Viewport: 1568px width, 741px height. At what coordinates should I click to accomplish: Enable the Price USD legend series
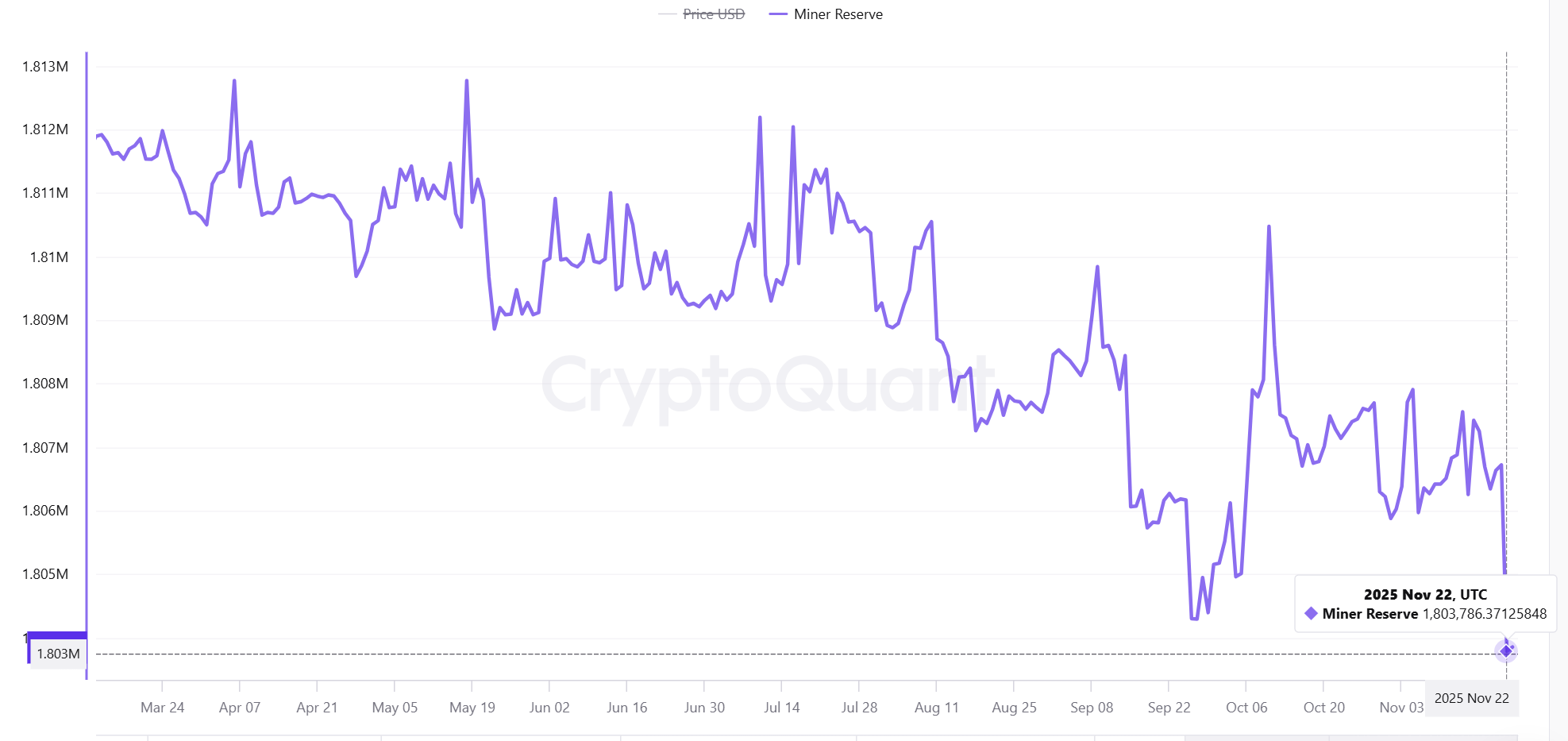point(714,14)
